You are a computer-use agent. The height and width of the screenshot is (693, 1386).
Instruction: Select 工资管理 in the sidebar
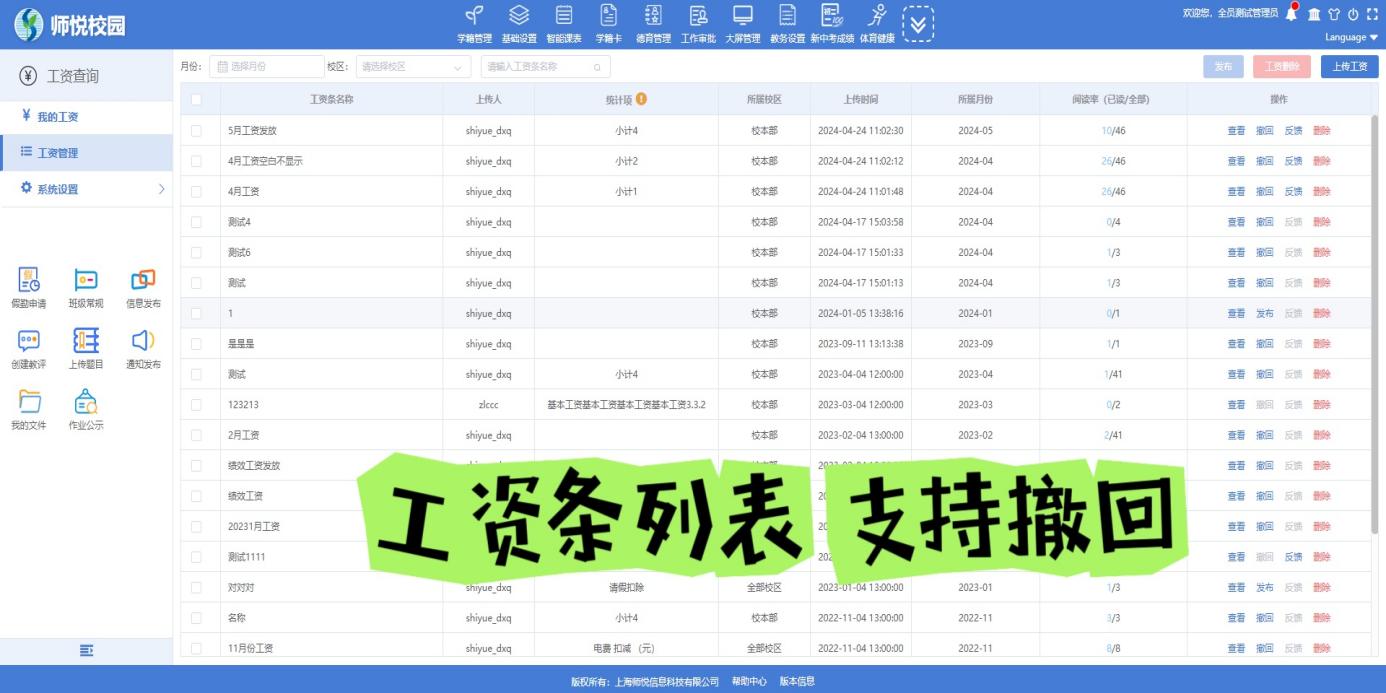pos(57,153)
